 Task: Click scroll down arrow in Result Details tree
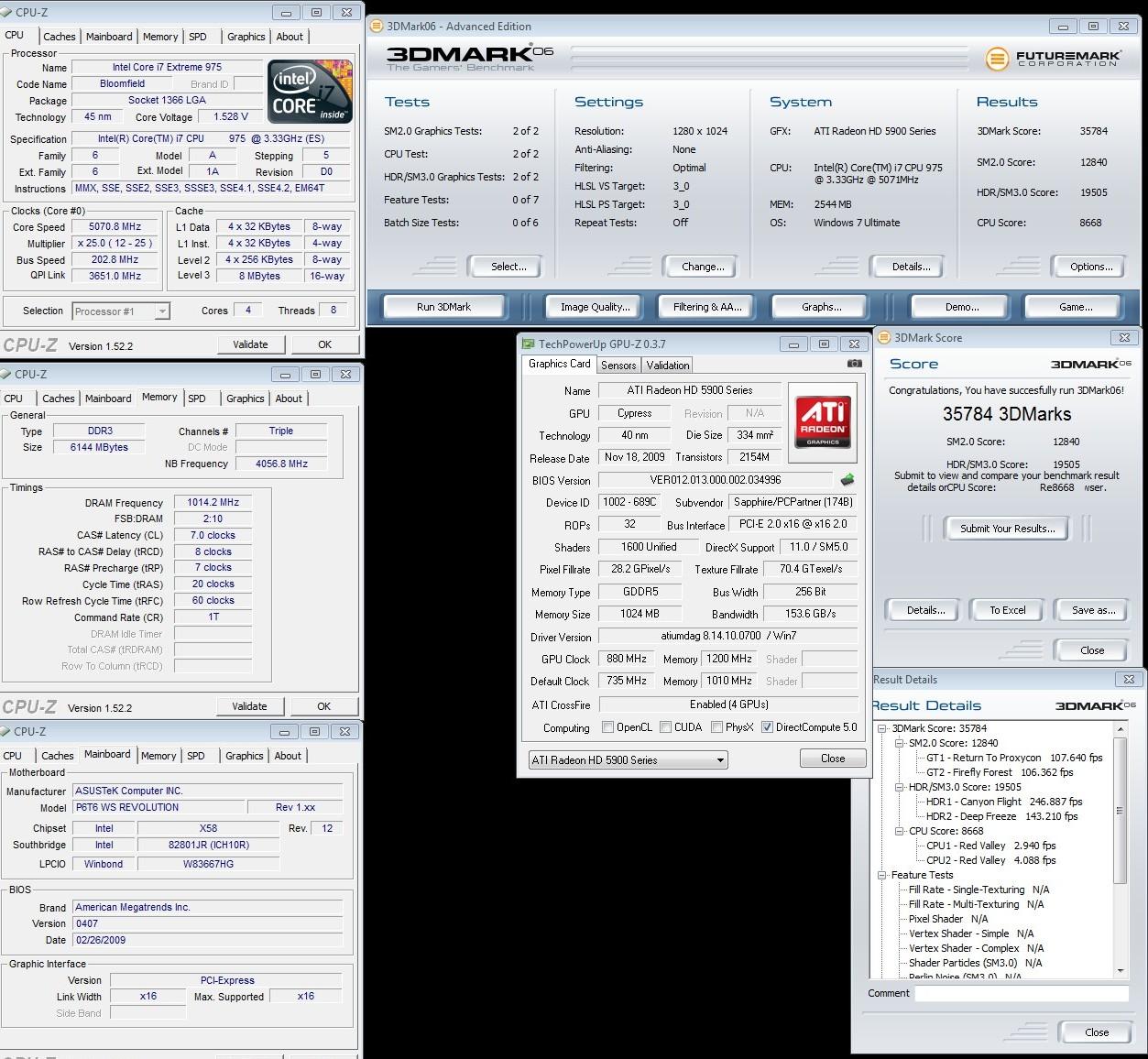tap(1121, 971)
